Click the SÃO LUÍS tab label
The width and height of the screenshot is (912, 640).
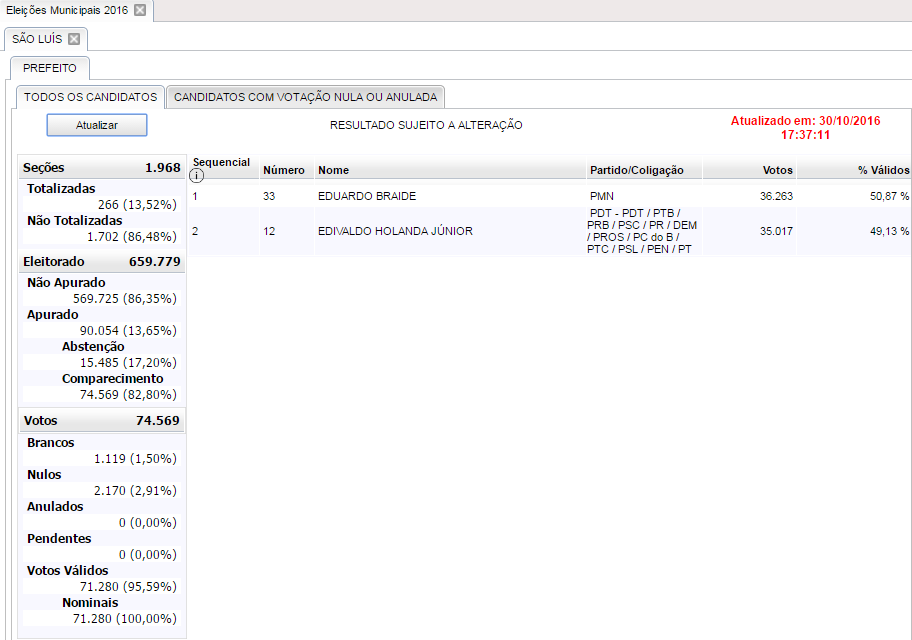click(37, 39)
